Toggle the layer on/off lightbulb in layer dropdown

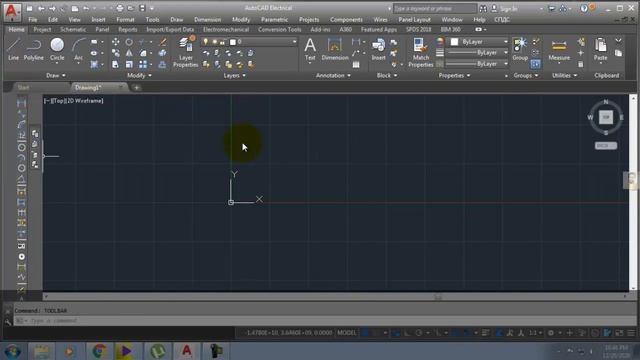pos(206,42)
